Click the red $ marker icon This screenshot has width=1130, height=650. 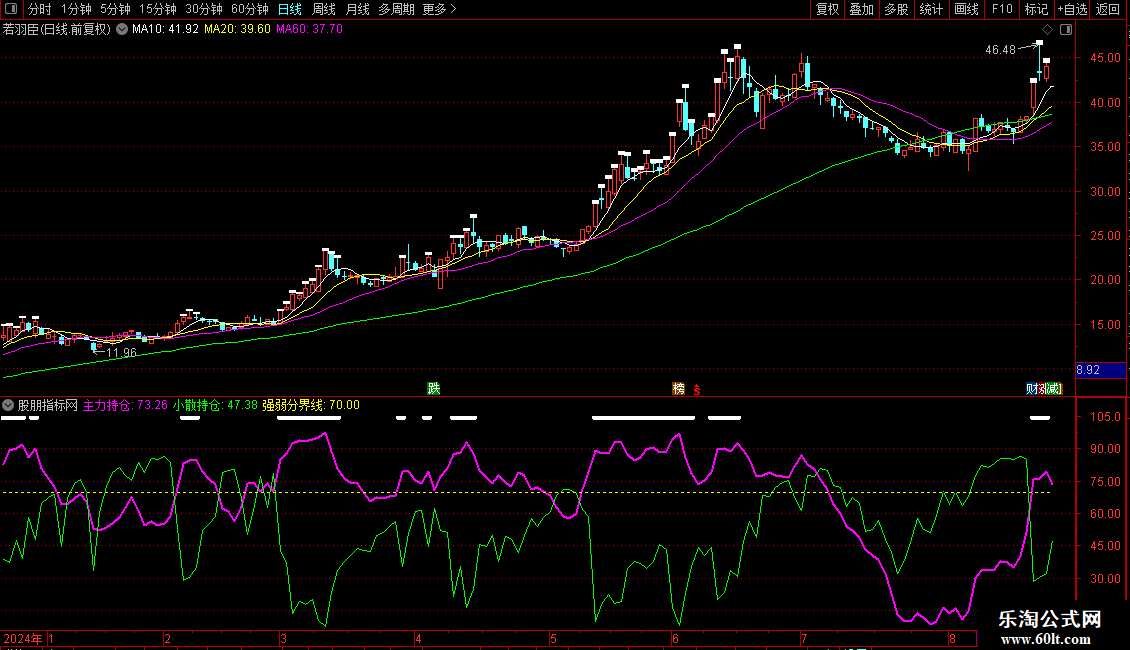pos(696,388)
